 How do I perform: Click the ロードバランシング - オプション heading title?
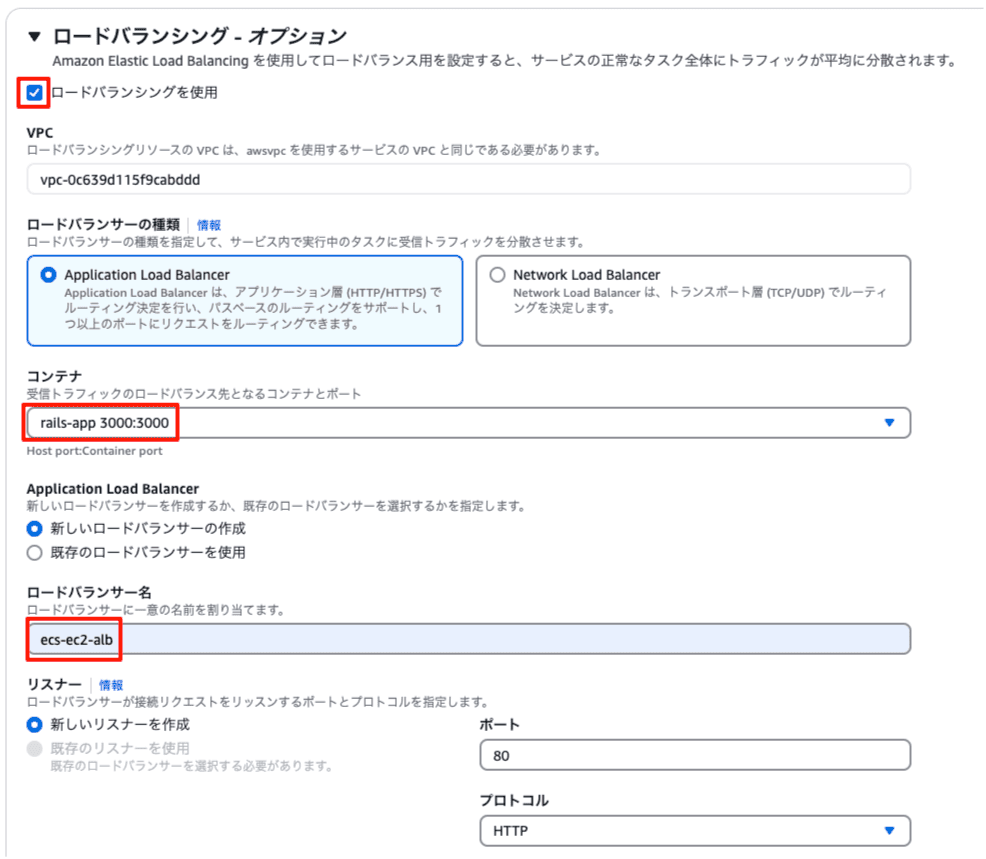pyautogui.click(x=199, y=37)
